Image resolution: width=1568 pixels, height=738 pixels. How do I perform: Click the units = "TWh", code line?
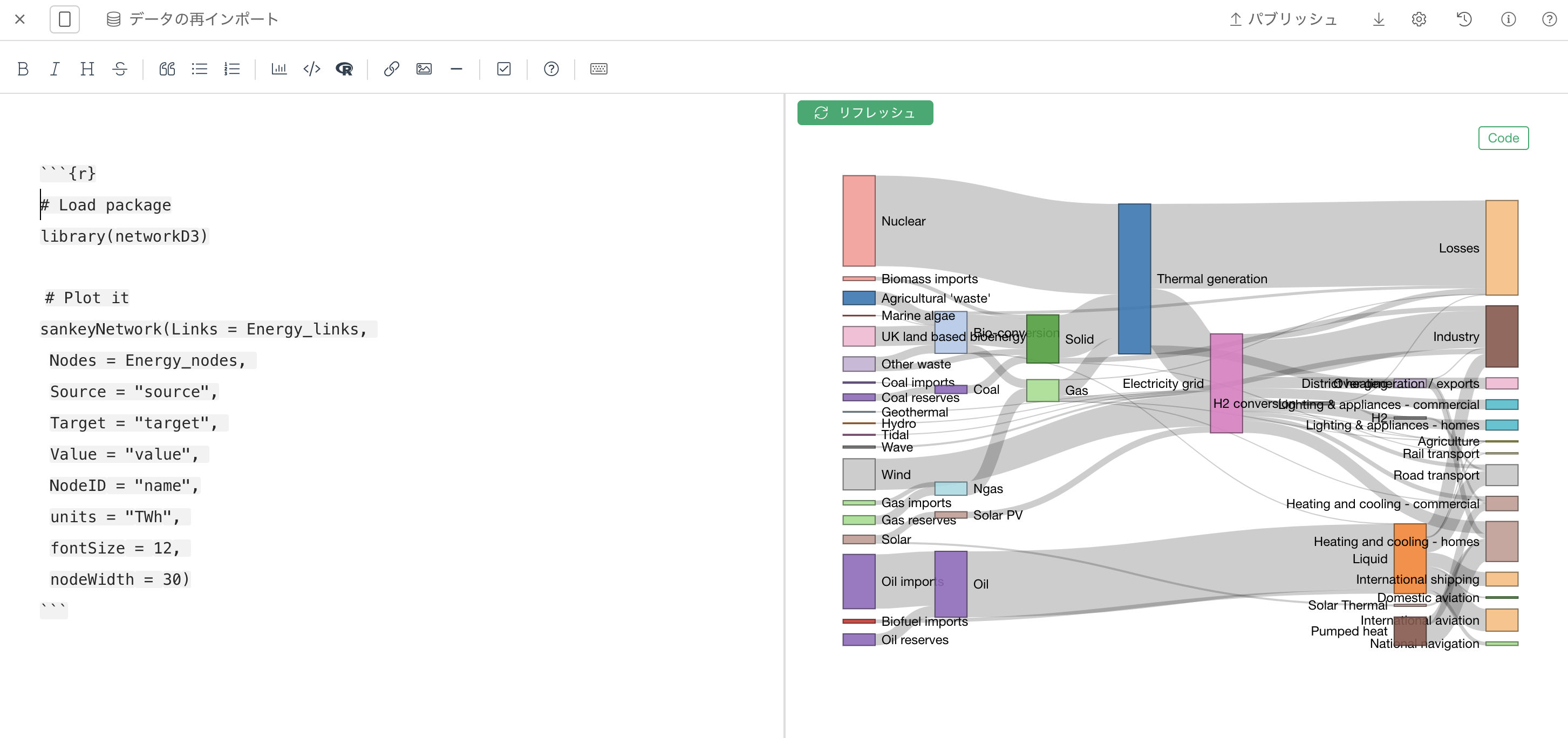pyautogui.click(x=120, y=516)
